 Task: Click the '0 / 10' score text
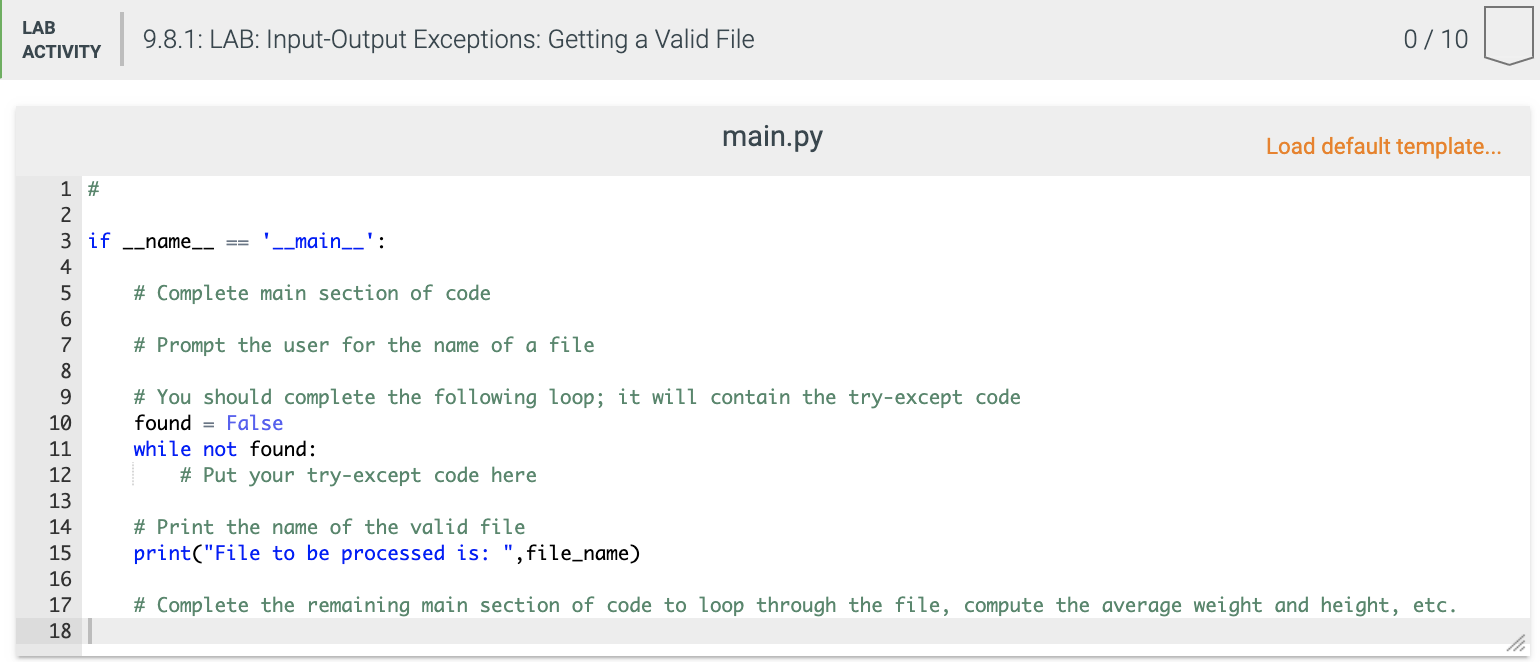(x=1436, y=39)
